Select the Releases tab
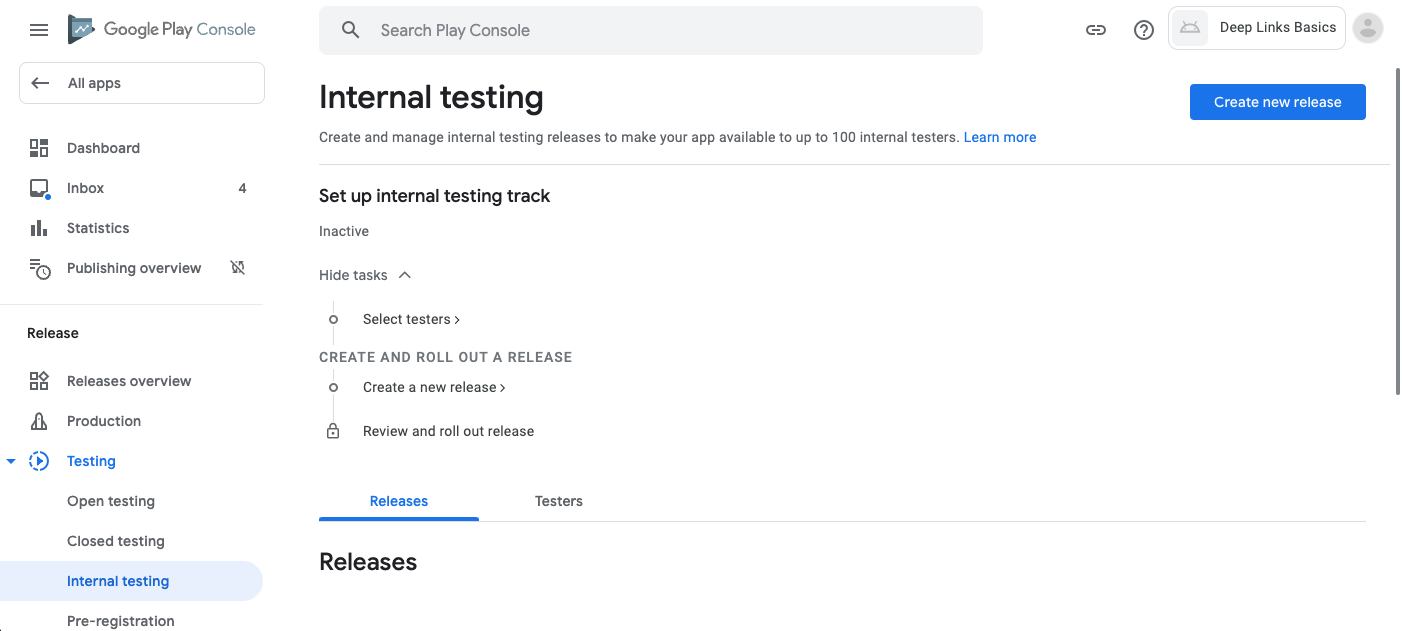Viewport: 1402px width, 631px height. [398, 501]
